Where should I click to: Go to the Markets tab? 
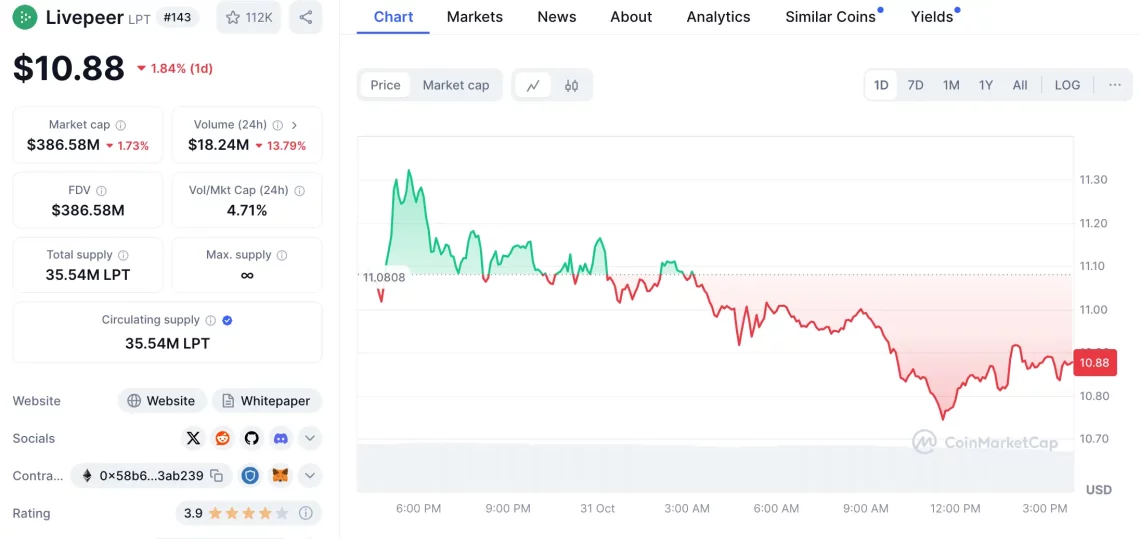coord(475,17)
